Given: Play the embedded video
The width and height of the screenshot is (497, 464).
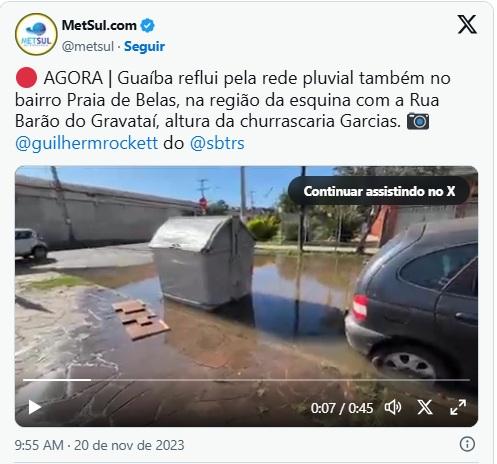Looking at the screenshot, I should 34,407.
